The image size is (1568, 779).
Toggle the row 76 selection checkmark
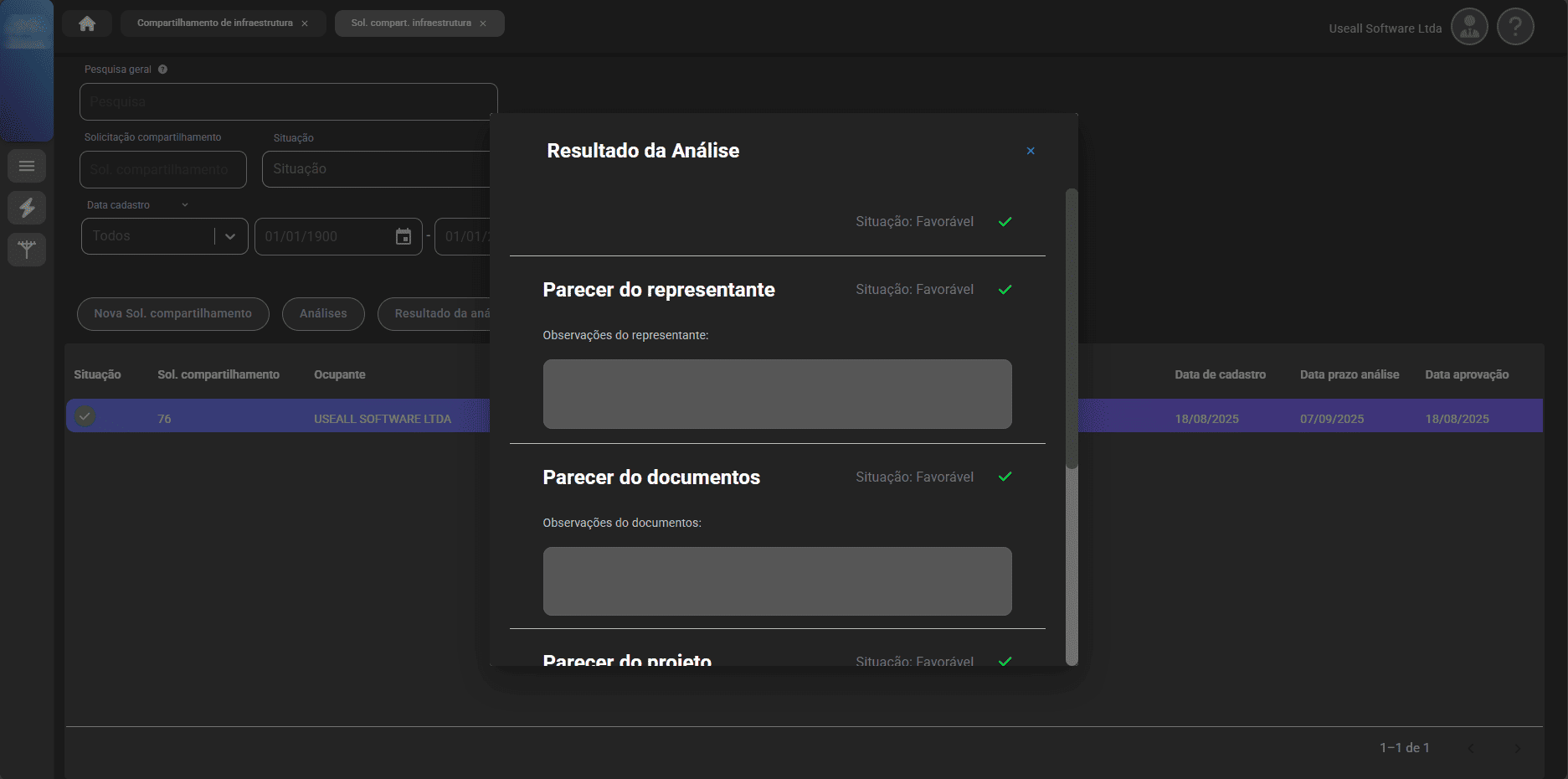[x=85, y=416]
